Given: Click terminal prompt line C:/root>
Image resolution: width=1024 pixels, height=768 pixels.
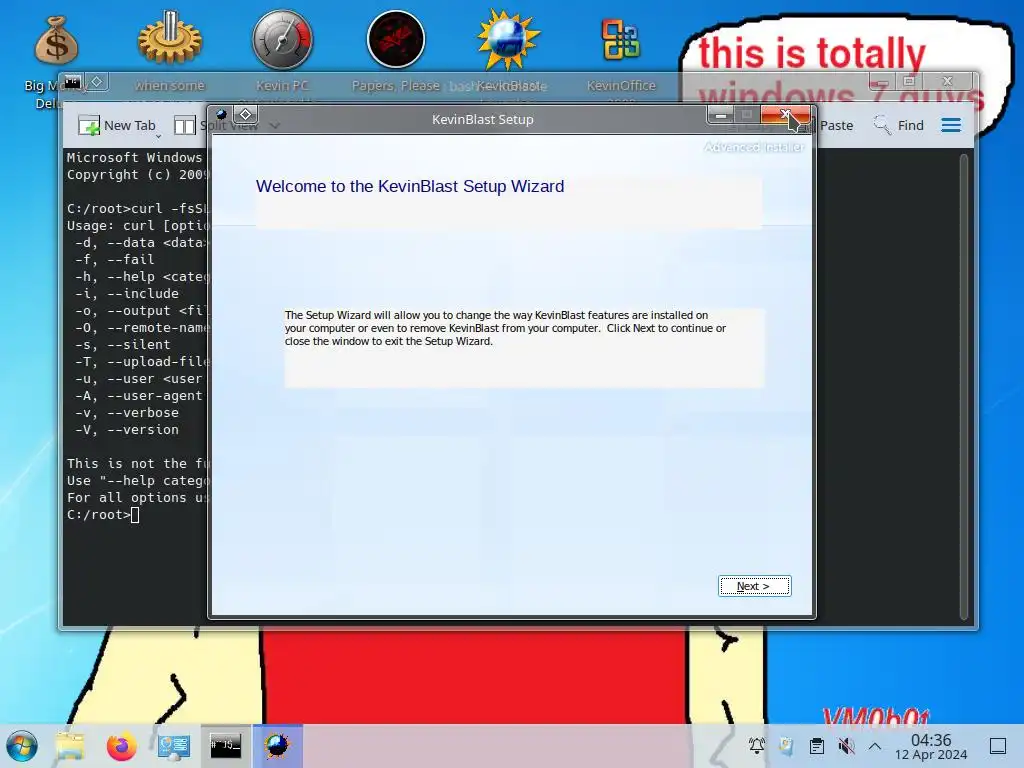Looking at the screenshot, I should [103, 515].
